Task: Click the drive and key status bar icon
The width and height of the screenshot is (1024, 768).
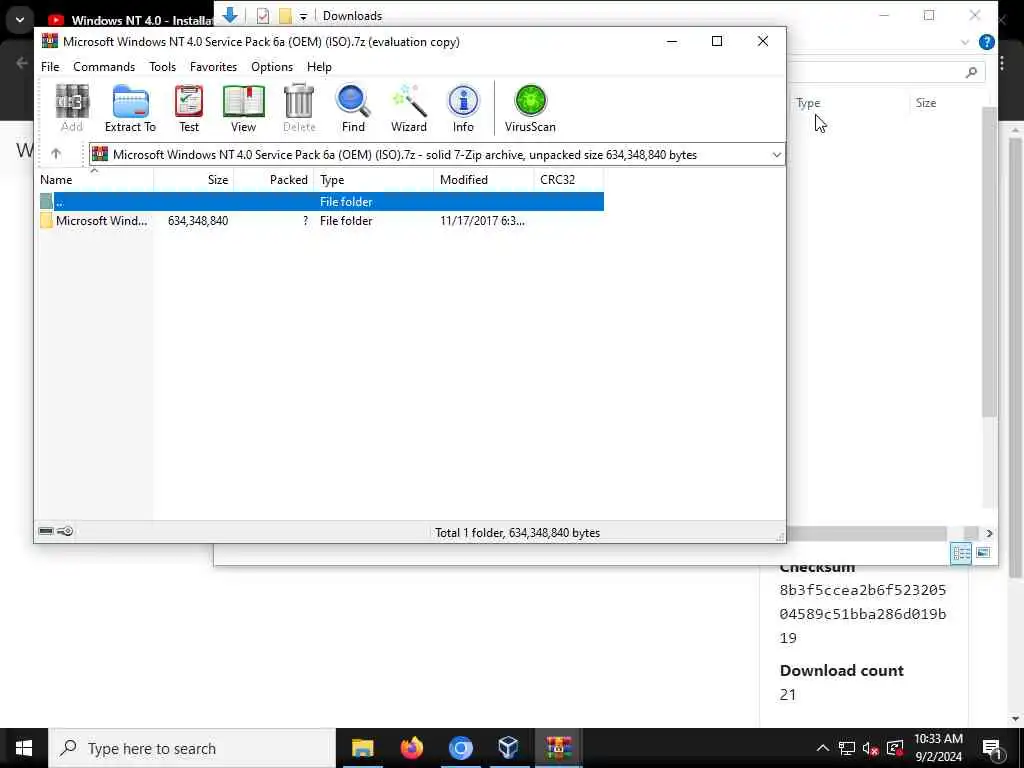Action: (x=56, y=532)
